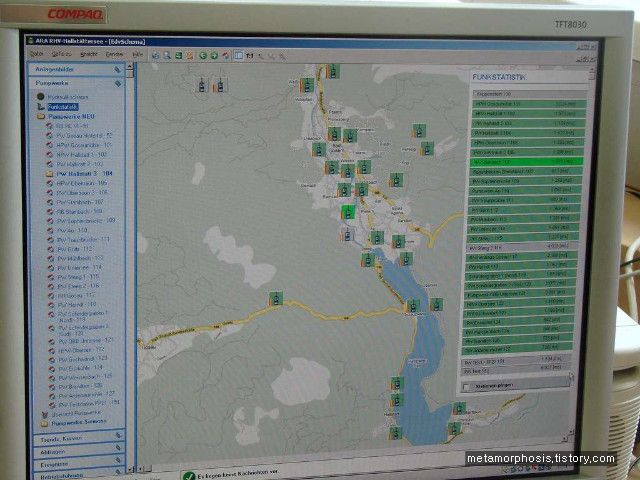The width and height of the screenshot is (640, 480).
Task: Click the left grey station icon at map top-left
Action: 202,85
